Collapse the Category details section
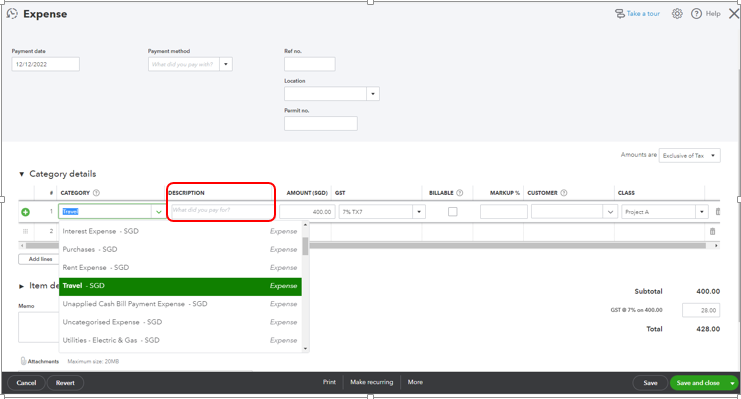741x399 pixels. click(21, 174)
